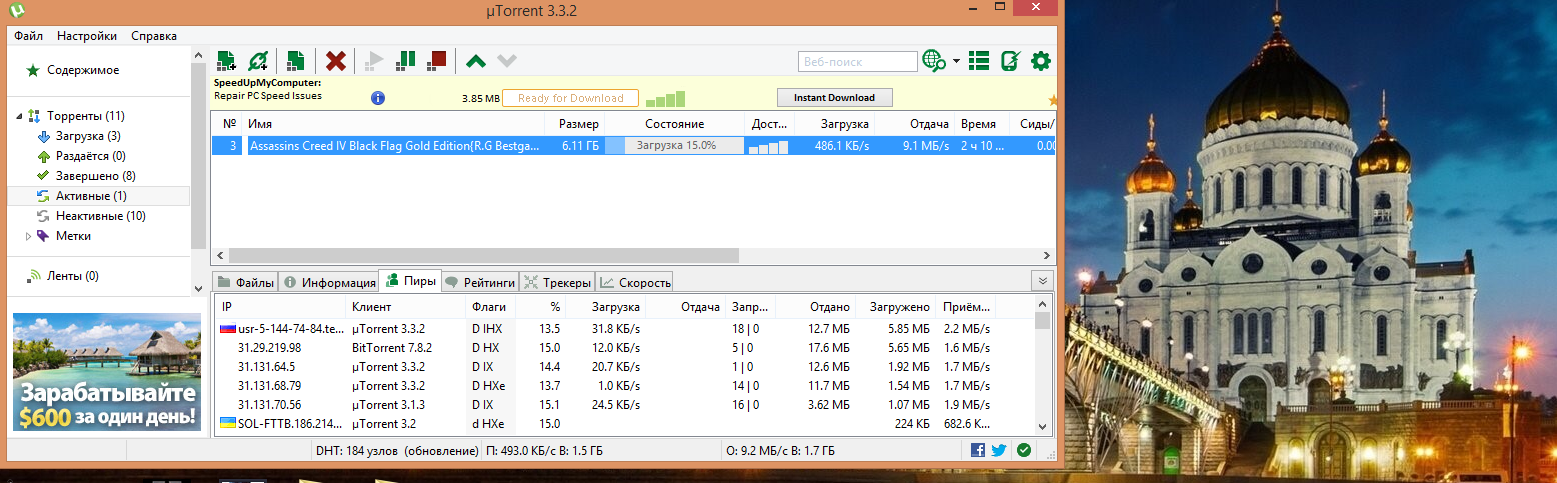Image resolution: width=1557 pixels, height=483 pixels.
Task: Open the search engine dropdown arrow
Action: click(956, 61)
